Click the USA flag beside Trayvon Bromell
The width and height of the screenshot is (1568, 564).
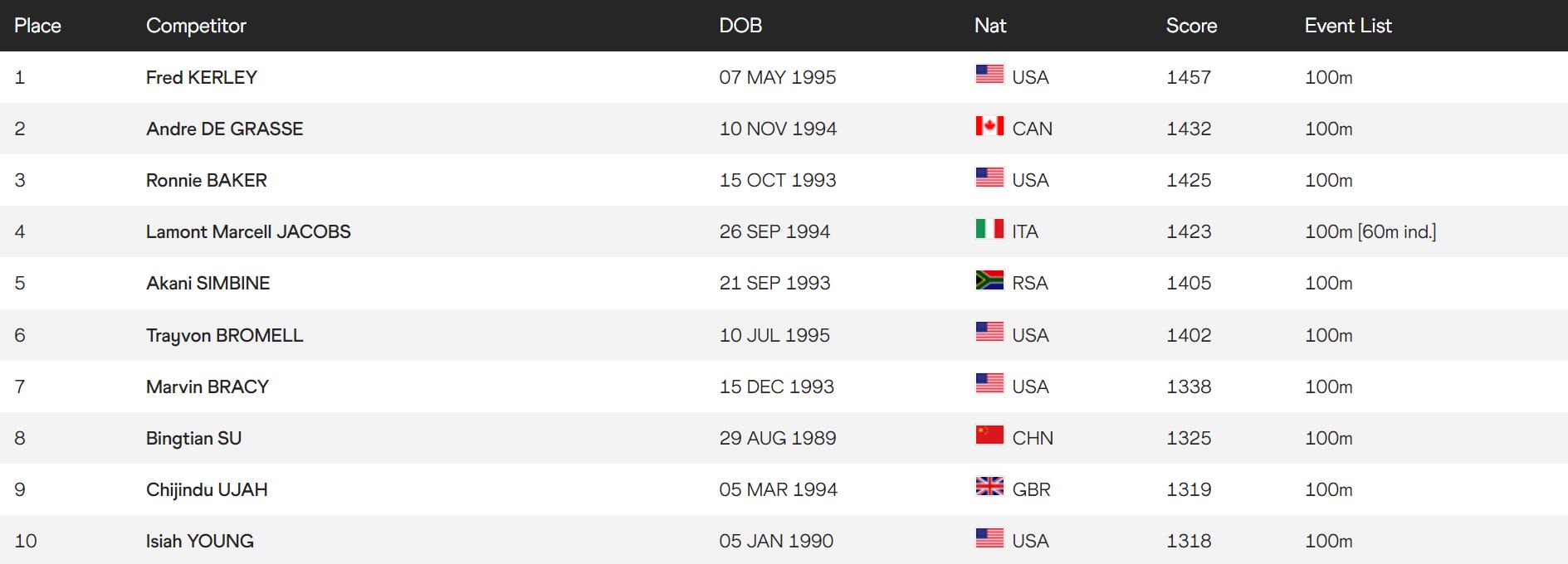(x=989, y=333)
